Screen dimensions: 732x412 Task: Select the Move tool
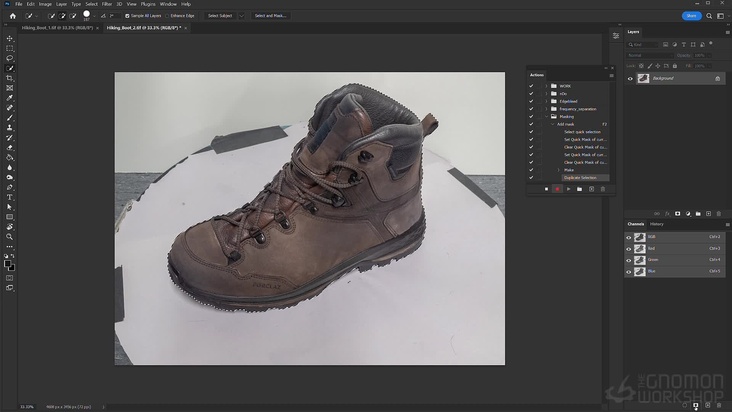(x=10, y=38)
